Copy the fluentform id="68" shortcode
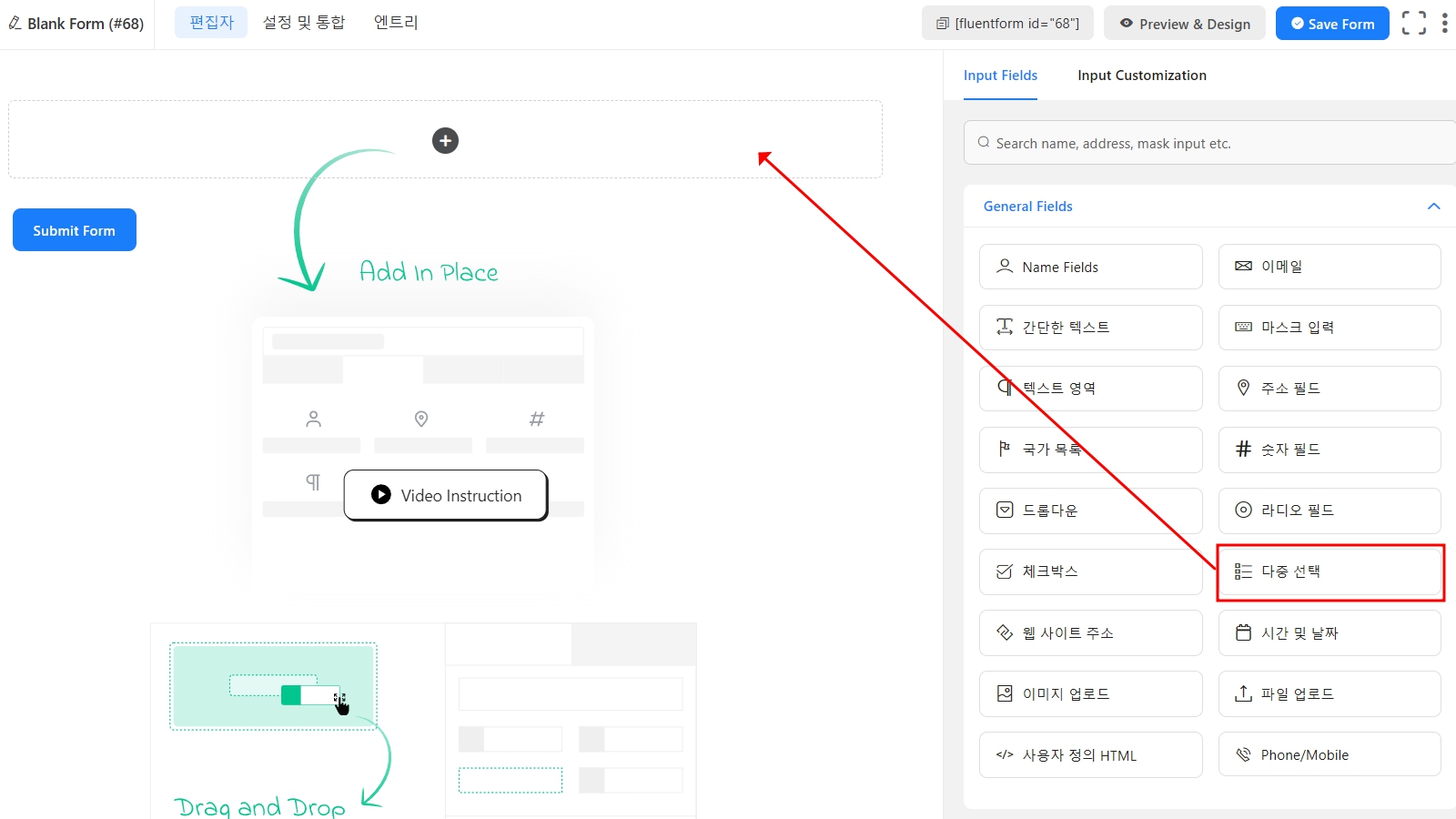 coord(1007,24)
